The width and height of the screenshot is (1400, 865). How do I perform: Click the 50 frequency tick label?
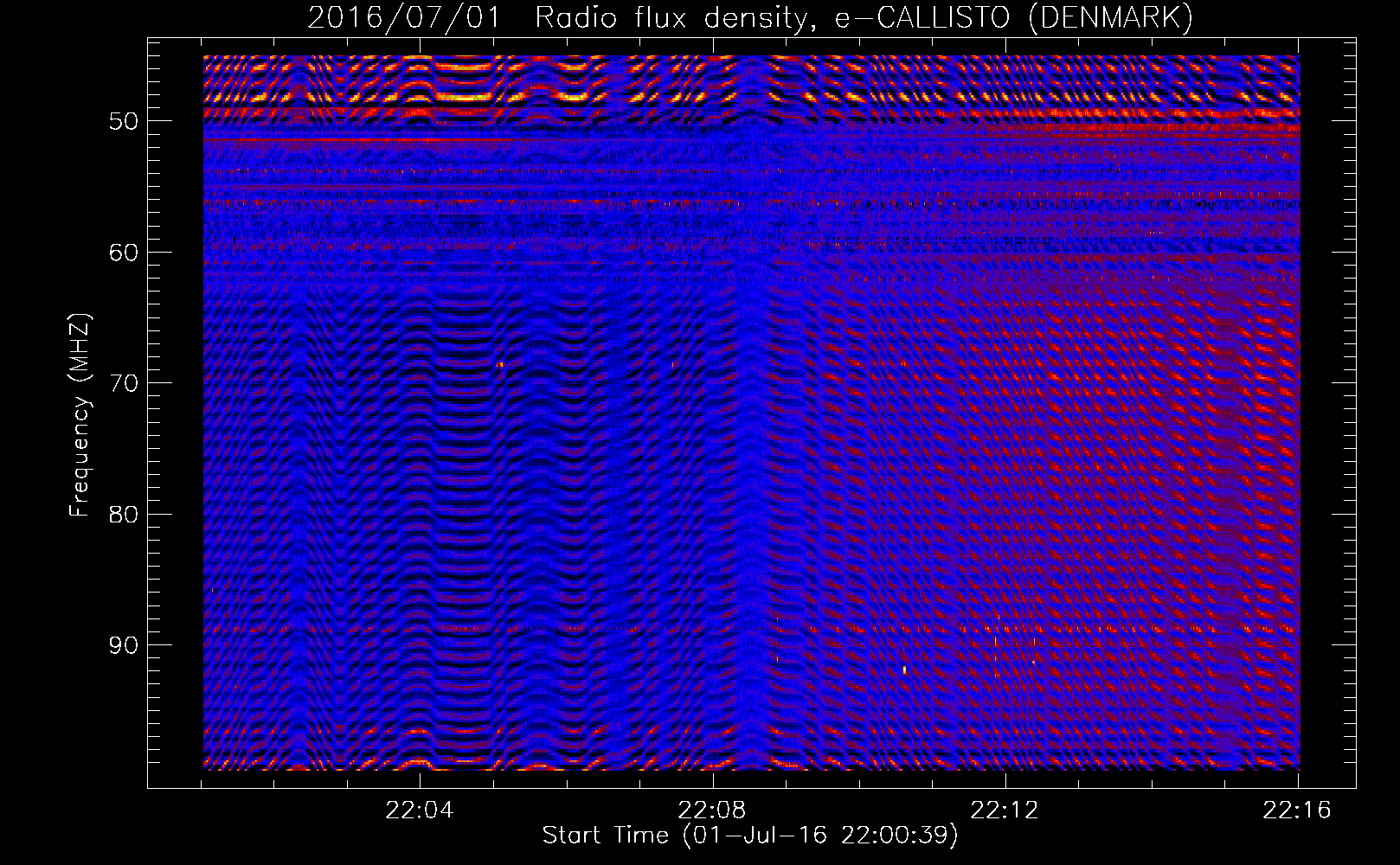124,121
